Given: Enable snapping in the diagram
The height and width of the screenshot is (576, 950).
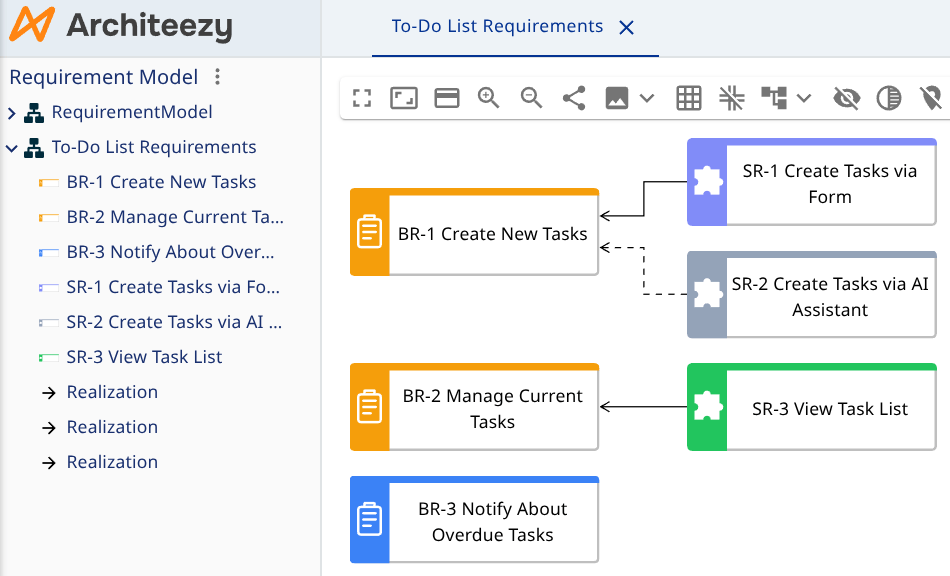Looking at the screenshot, I should (x=731, y=98).
